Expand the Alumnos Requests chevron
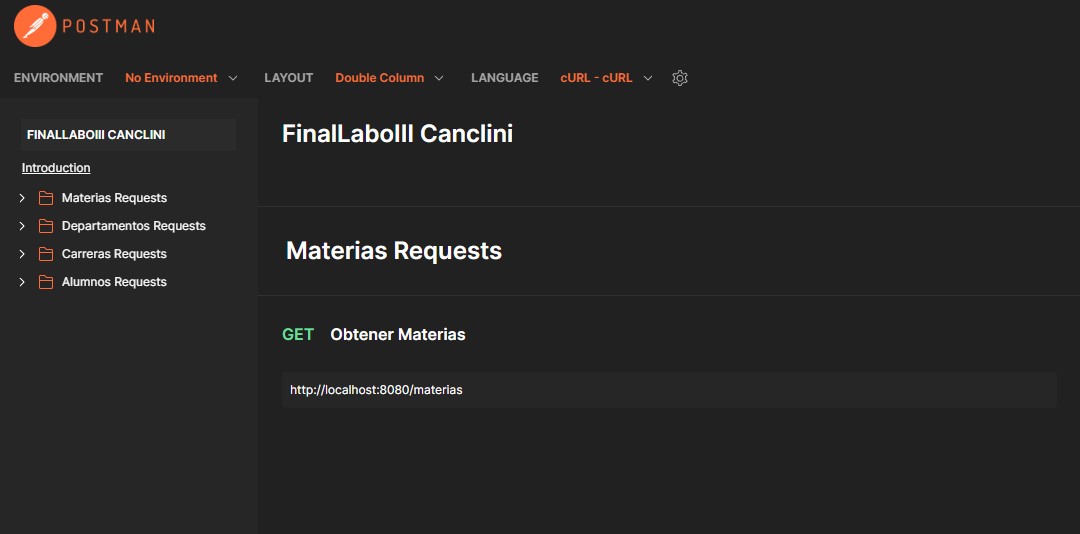Viewport: 1080px width, 534px height. (x=22, y=282)
